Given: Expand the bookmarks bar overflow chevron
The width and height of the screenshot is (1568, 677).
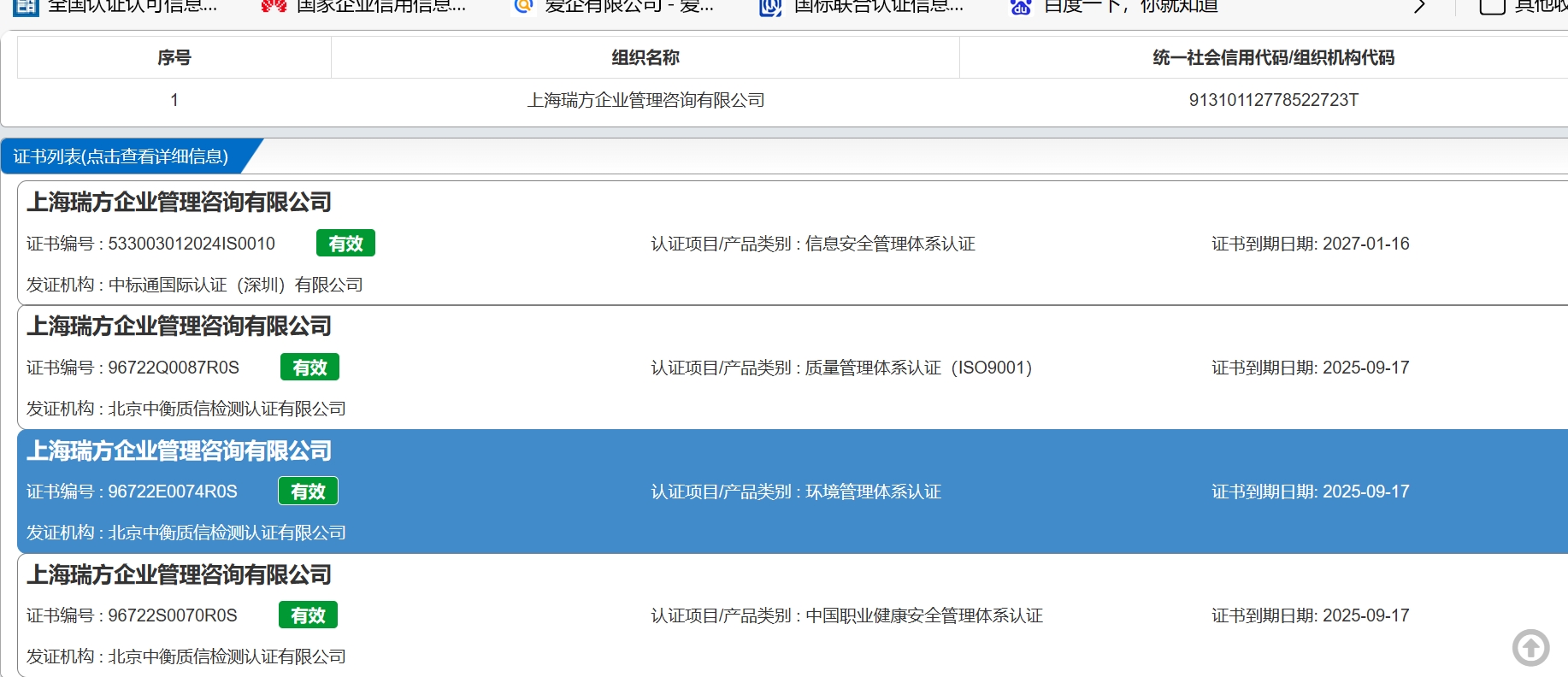Looking at the screenshot, I should coord(1419,7).
